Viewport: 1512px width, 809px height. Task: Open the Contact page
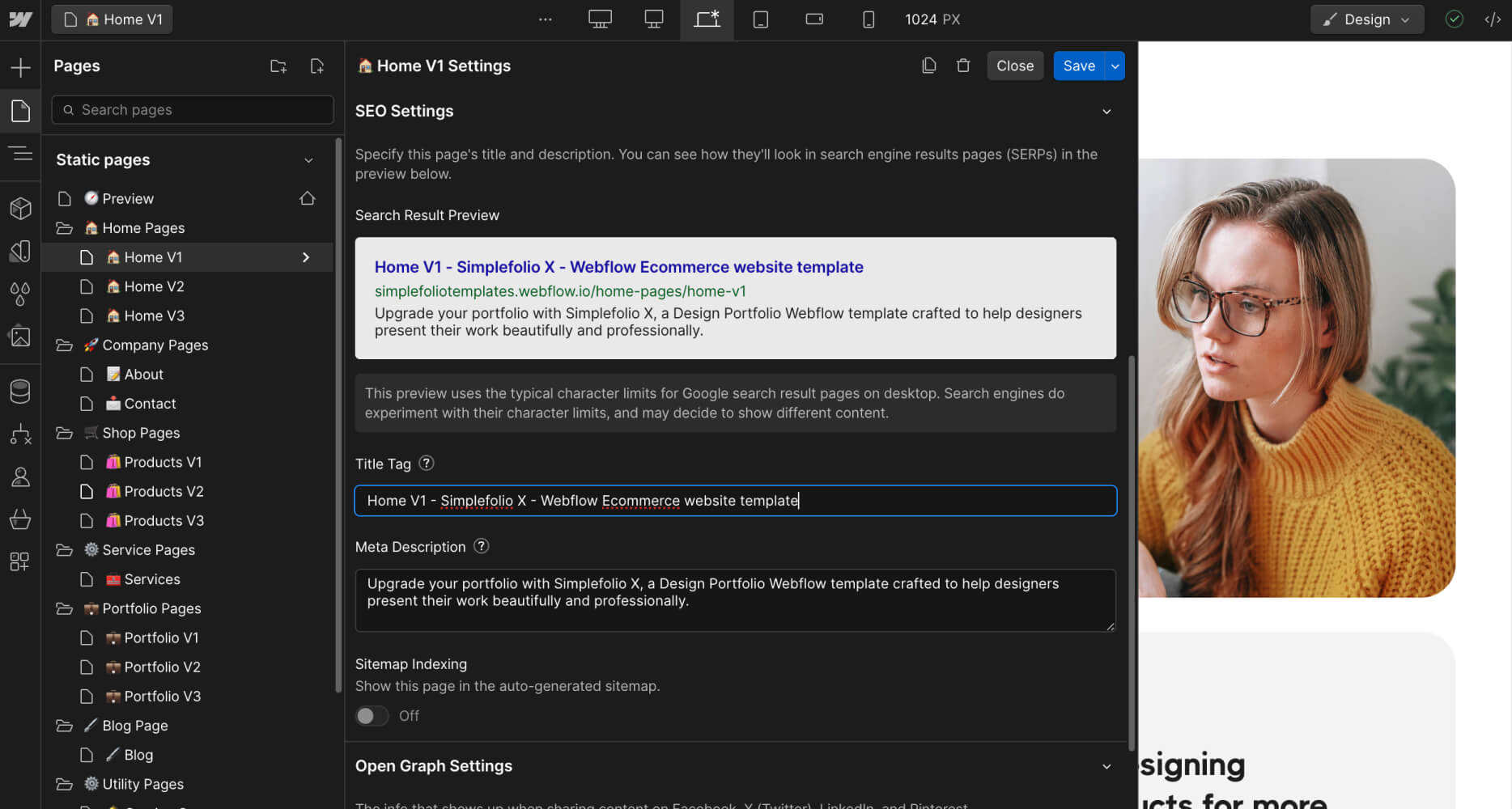pos(187,404)
